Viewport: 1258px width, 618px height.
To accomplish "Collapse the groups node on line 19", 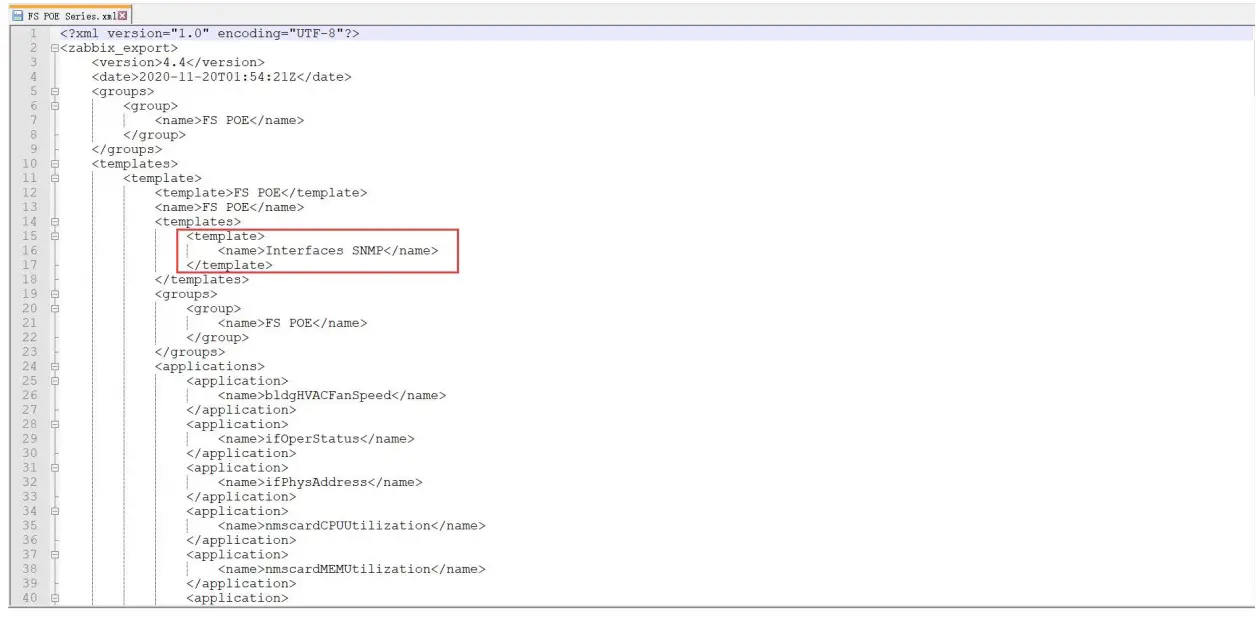I will pyautogui.click(x=55, y=294).
